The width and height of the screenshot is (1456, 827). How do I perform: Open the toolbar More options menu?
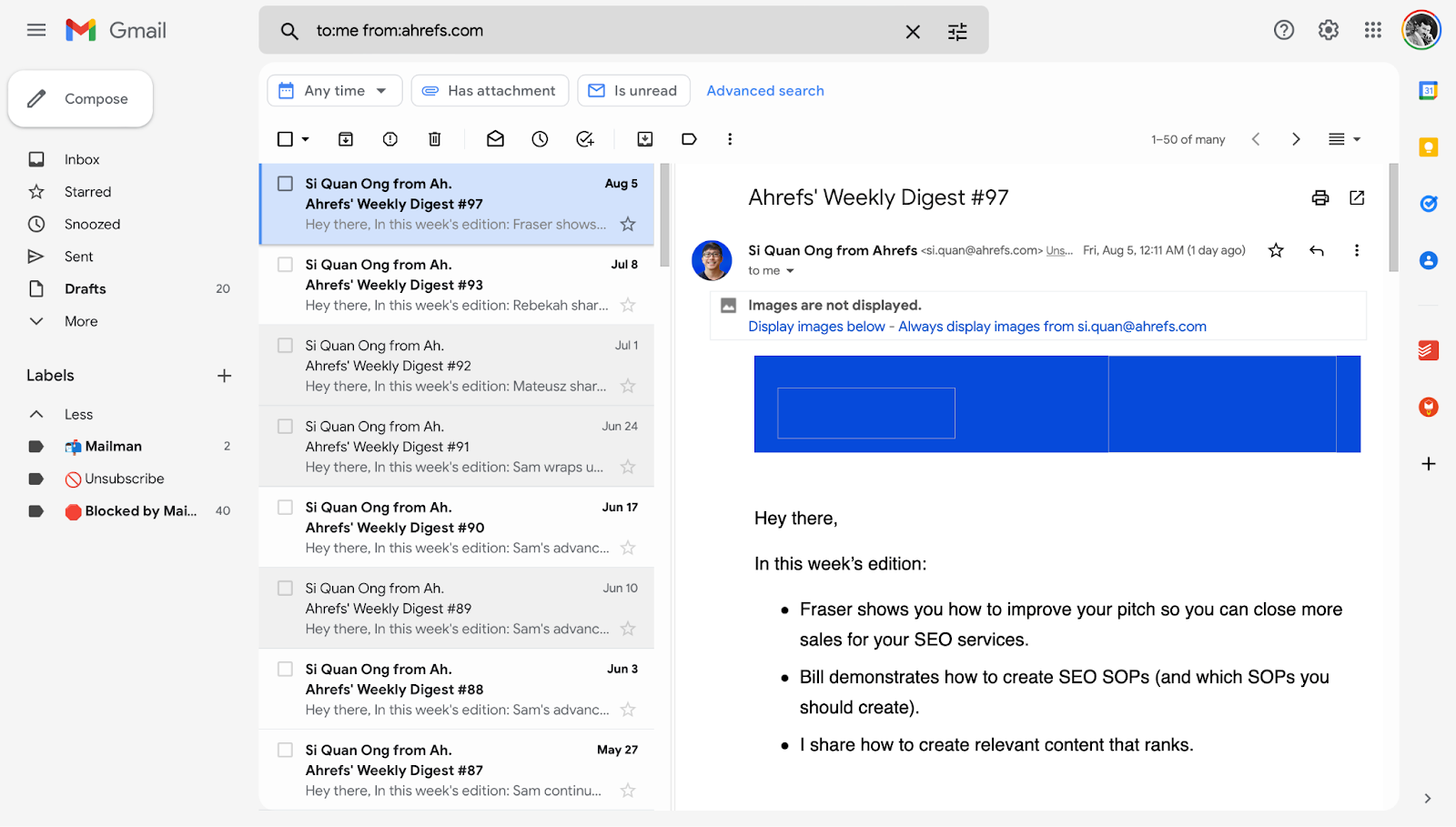[x=730, y=139]
